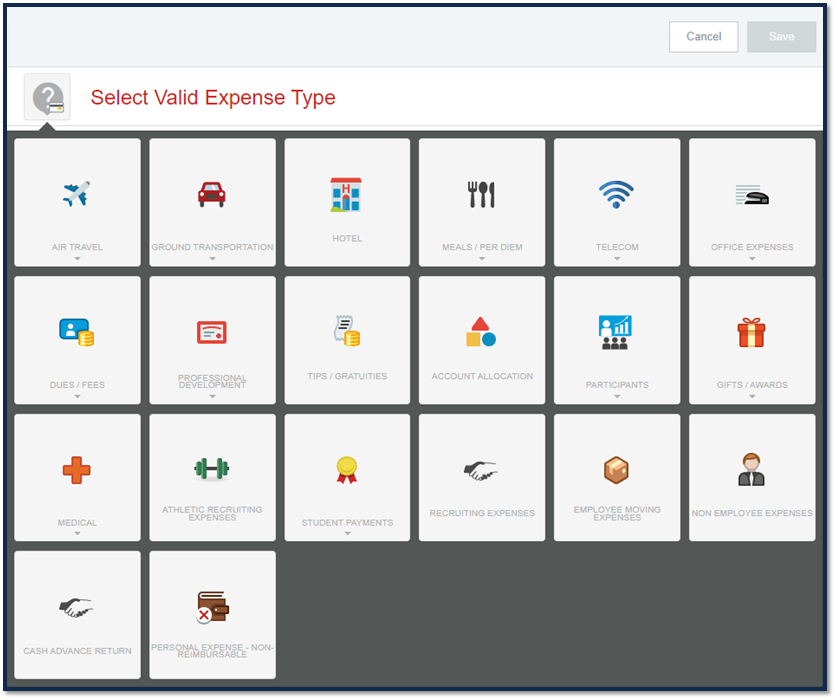Select the Personal Expense wallet icon
Viewport: 836px width, 700px height.
point(212,607)
